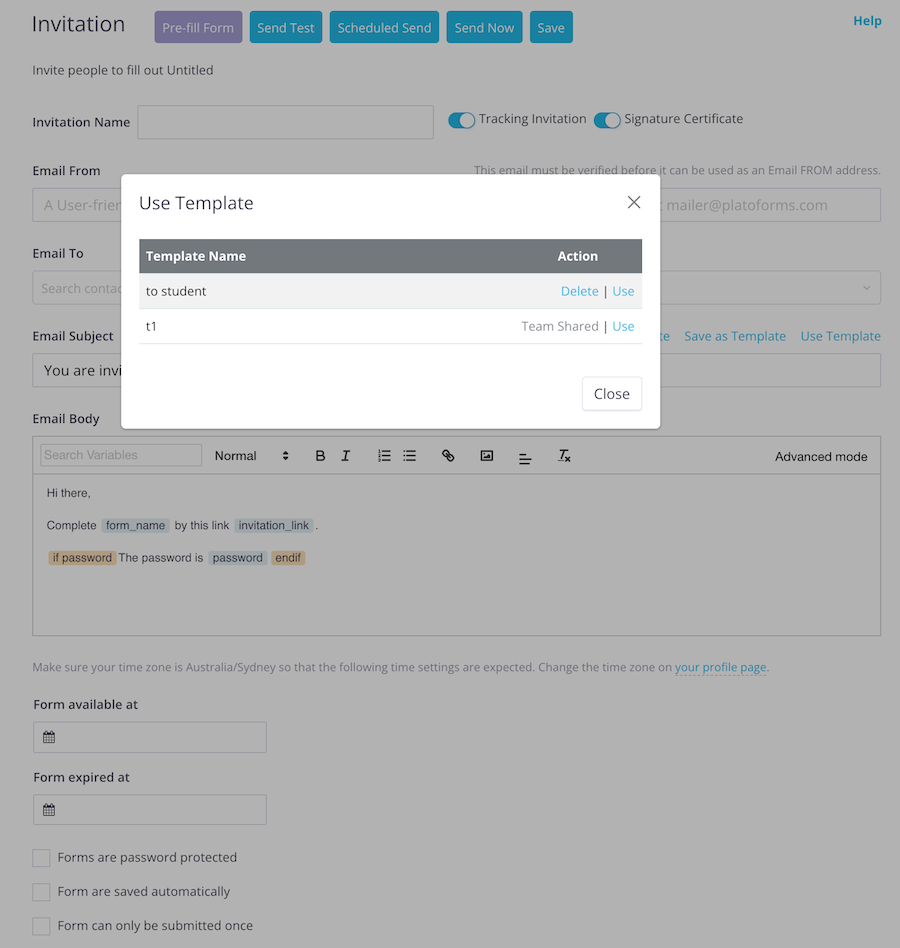The width and height of the screenshot is (900, 948).
Task: Open text alignment options
Action: [x=525, y=457]
